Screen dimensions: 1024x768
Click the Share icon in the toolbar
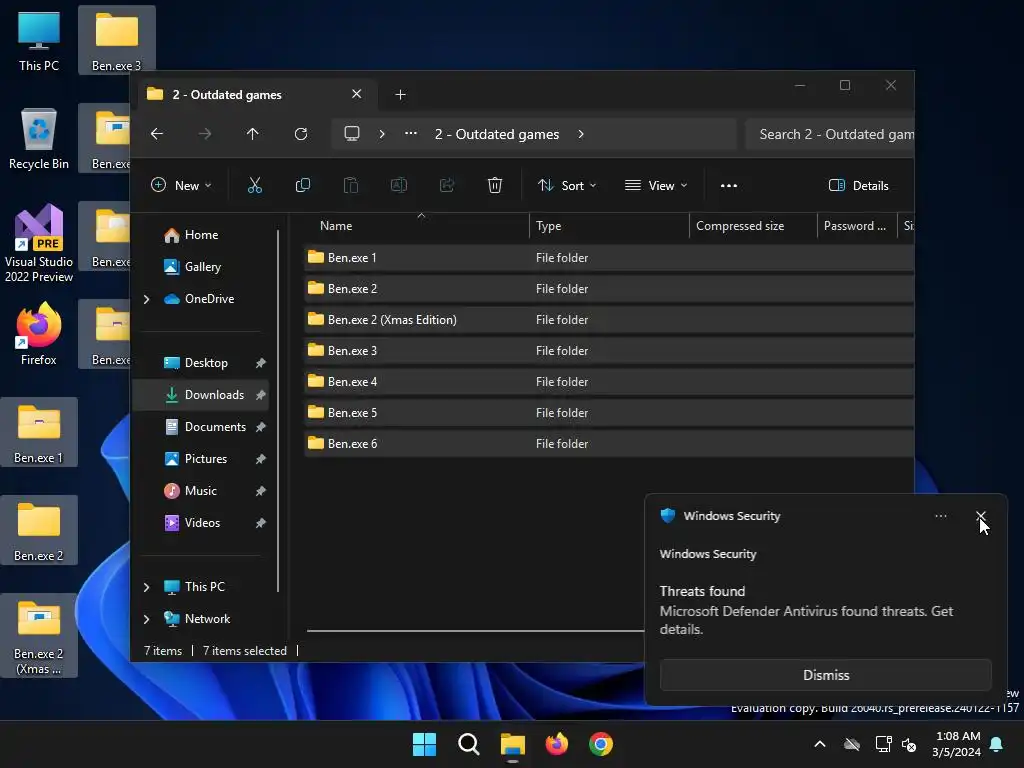(x=447, y=185)
